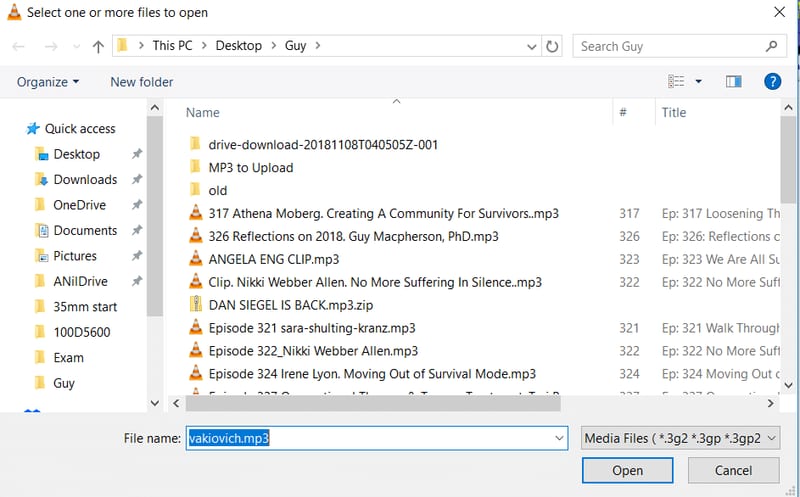This screenshot has width=800, height=497.
Task: Select 35mm start in navigation pane
Action: click(85, 307)
